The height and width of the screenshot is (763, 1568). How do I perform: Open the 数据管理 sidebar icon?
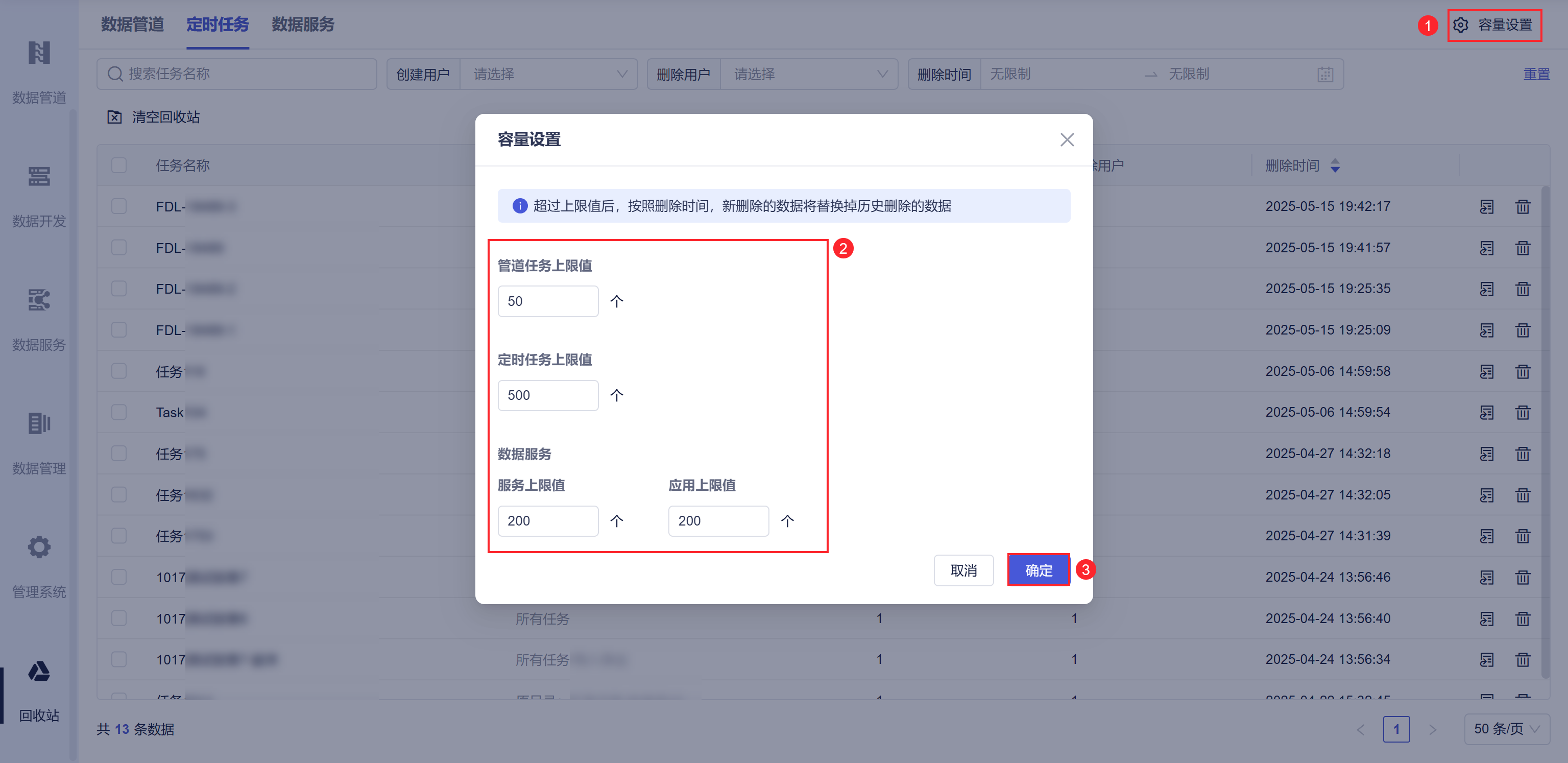coord(39,423)
